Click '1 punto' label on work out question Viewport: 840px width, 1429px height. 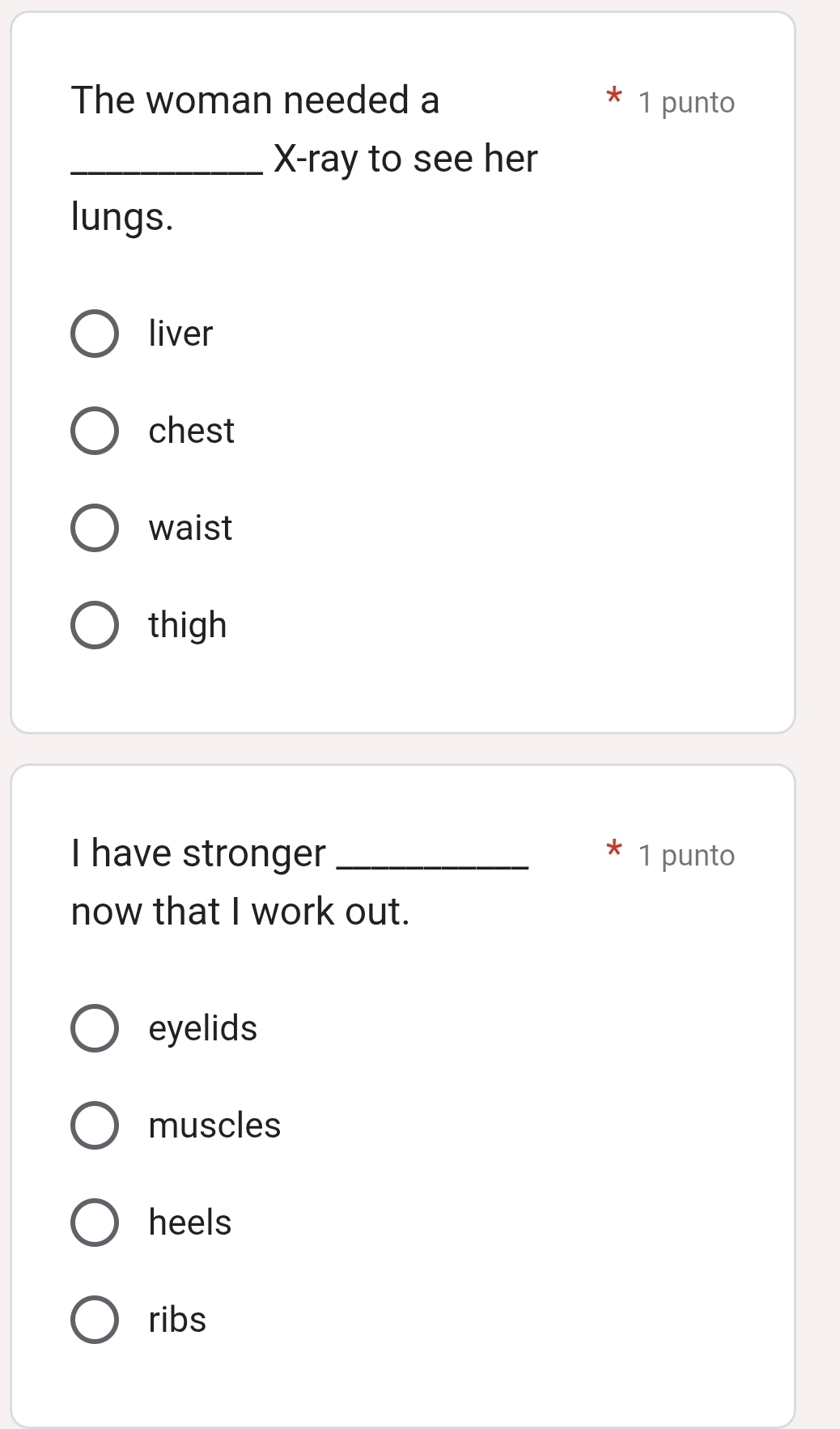pos(685,856)
